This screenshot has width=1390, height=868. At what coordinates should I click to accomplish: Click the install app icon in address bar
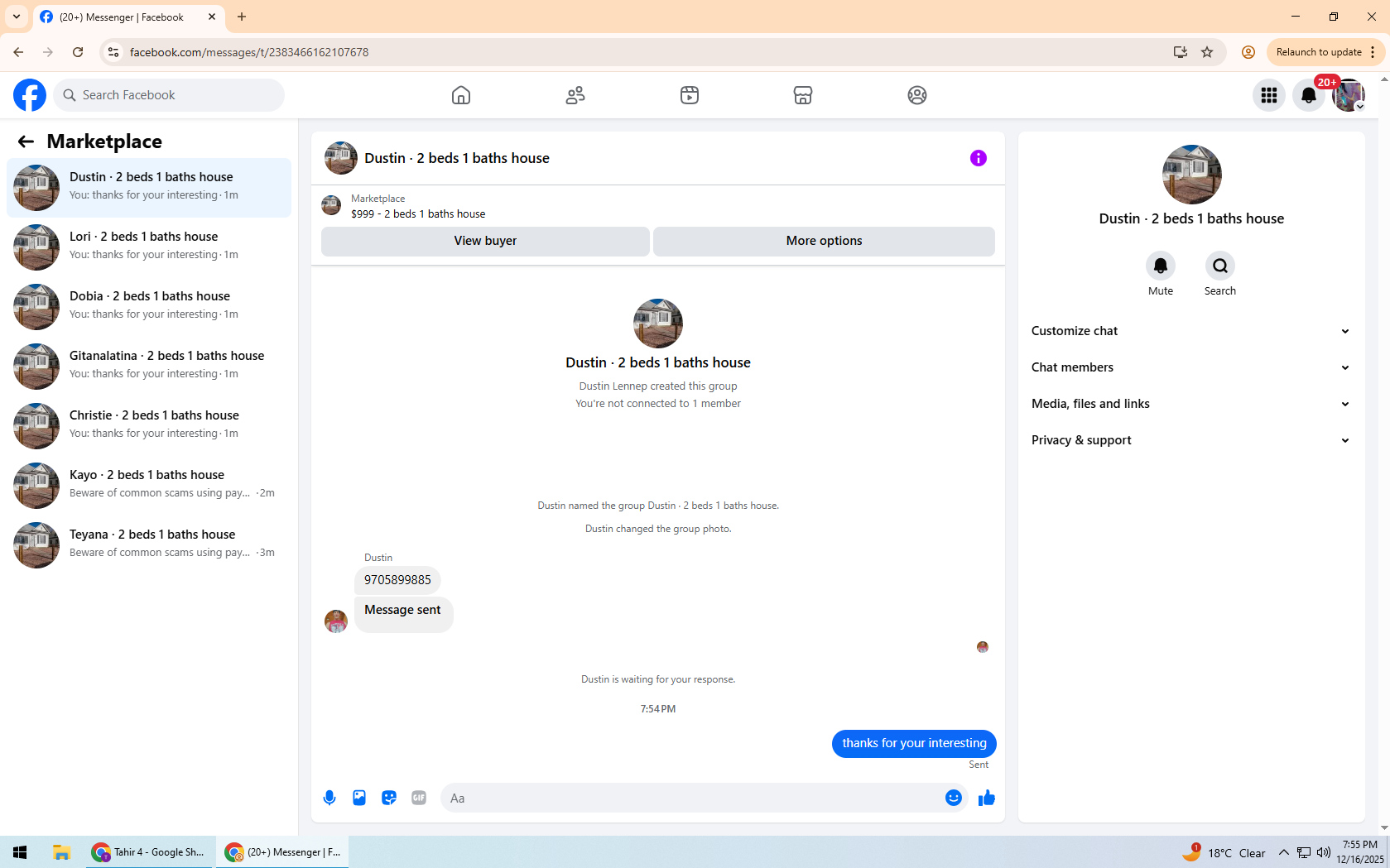coord(1181,52)
